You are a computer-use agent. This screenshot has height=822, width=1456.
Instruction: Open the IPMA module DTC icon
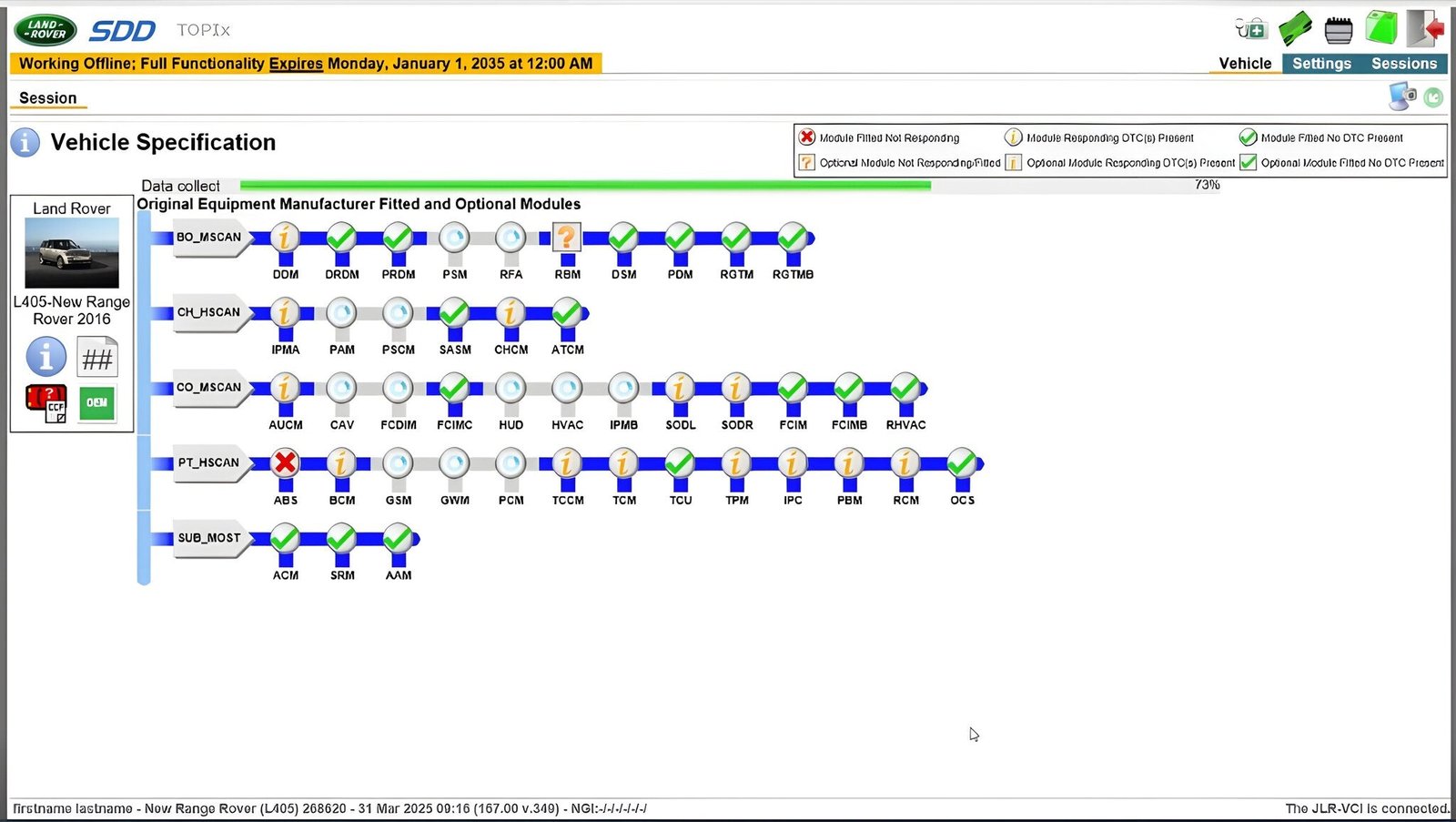285,314
